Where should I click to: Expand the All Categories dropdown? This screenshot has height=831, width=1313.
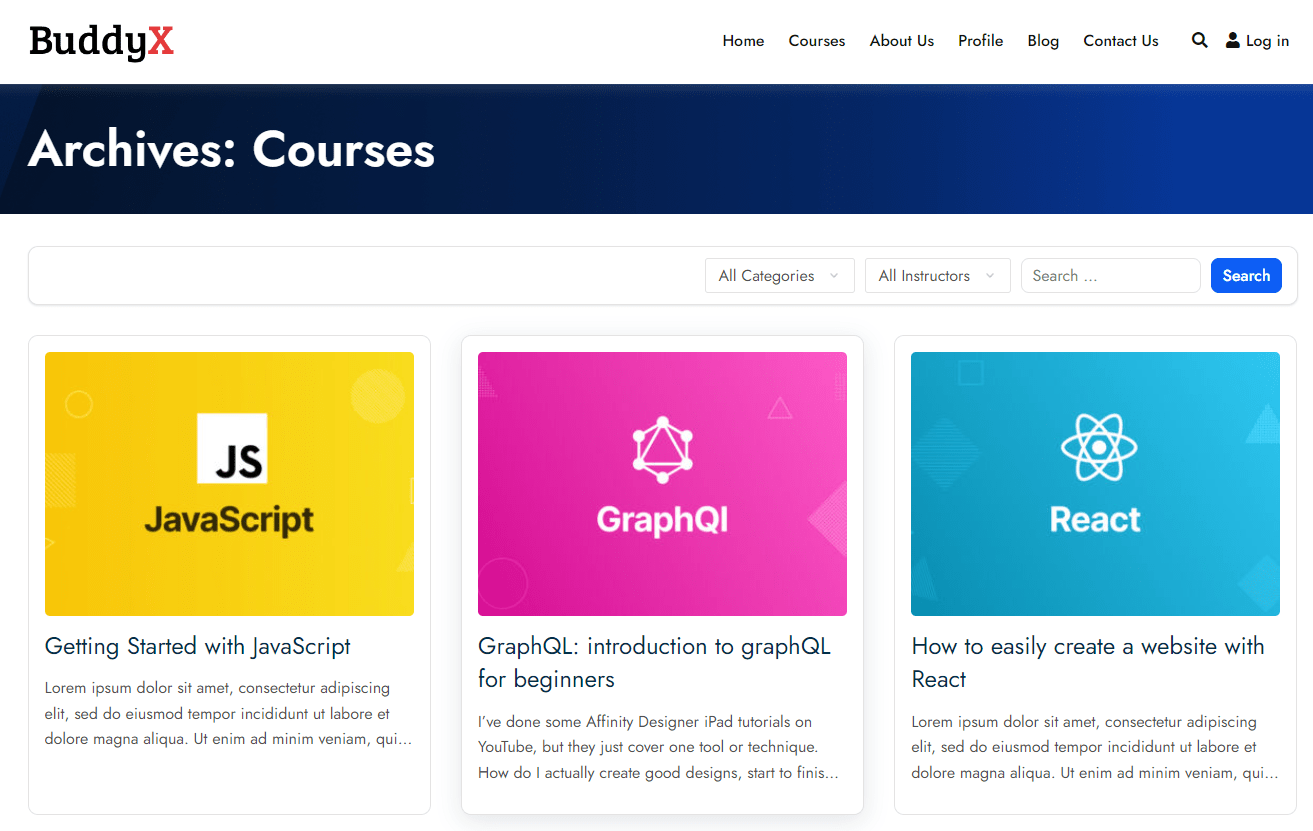[x=779, y=276]
